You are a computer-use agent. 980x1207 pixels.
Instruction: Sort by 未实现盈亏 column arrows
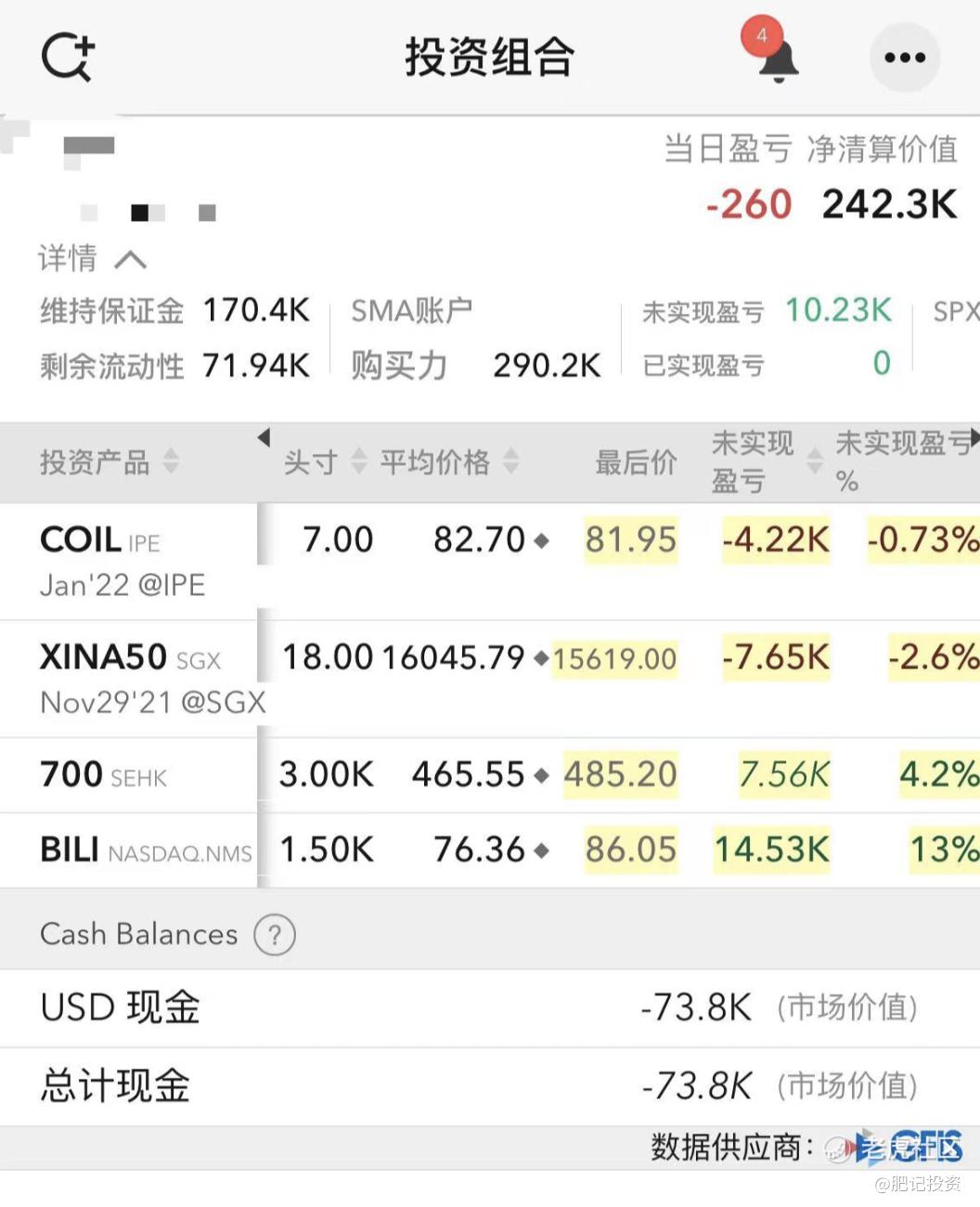pyautogui.click(x=814, y=461)
